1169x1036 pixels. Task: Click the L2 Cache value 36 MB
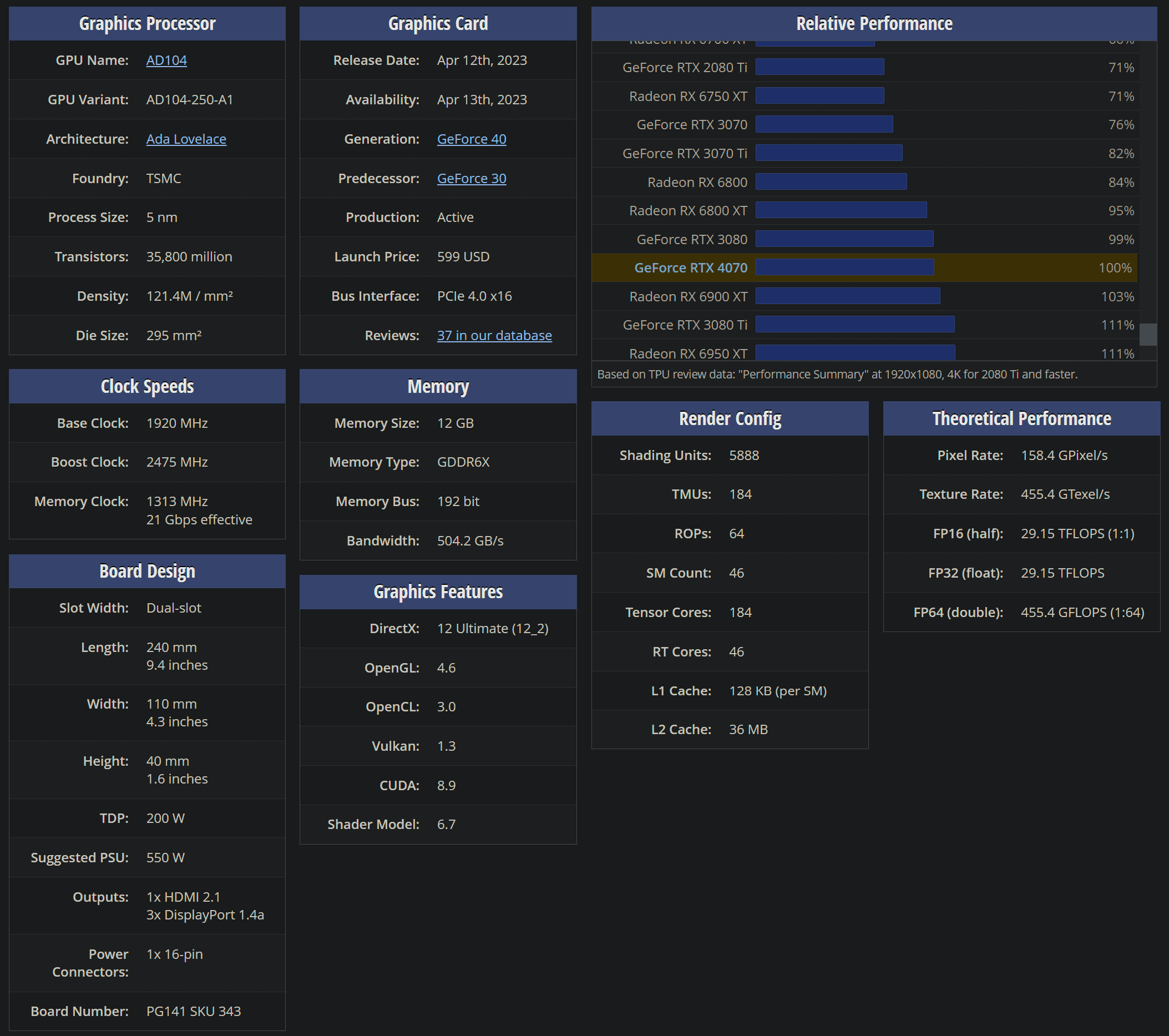(748, 729)
